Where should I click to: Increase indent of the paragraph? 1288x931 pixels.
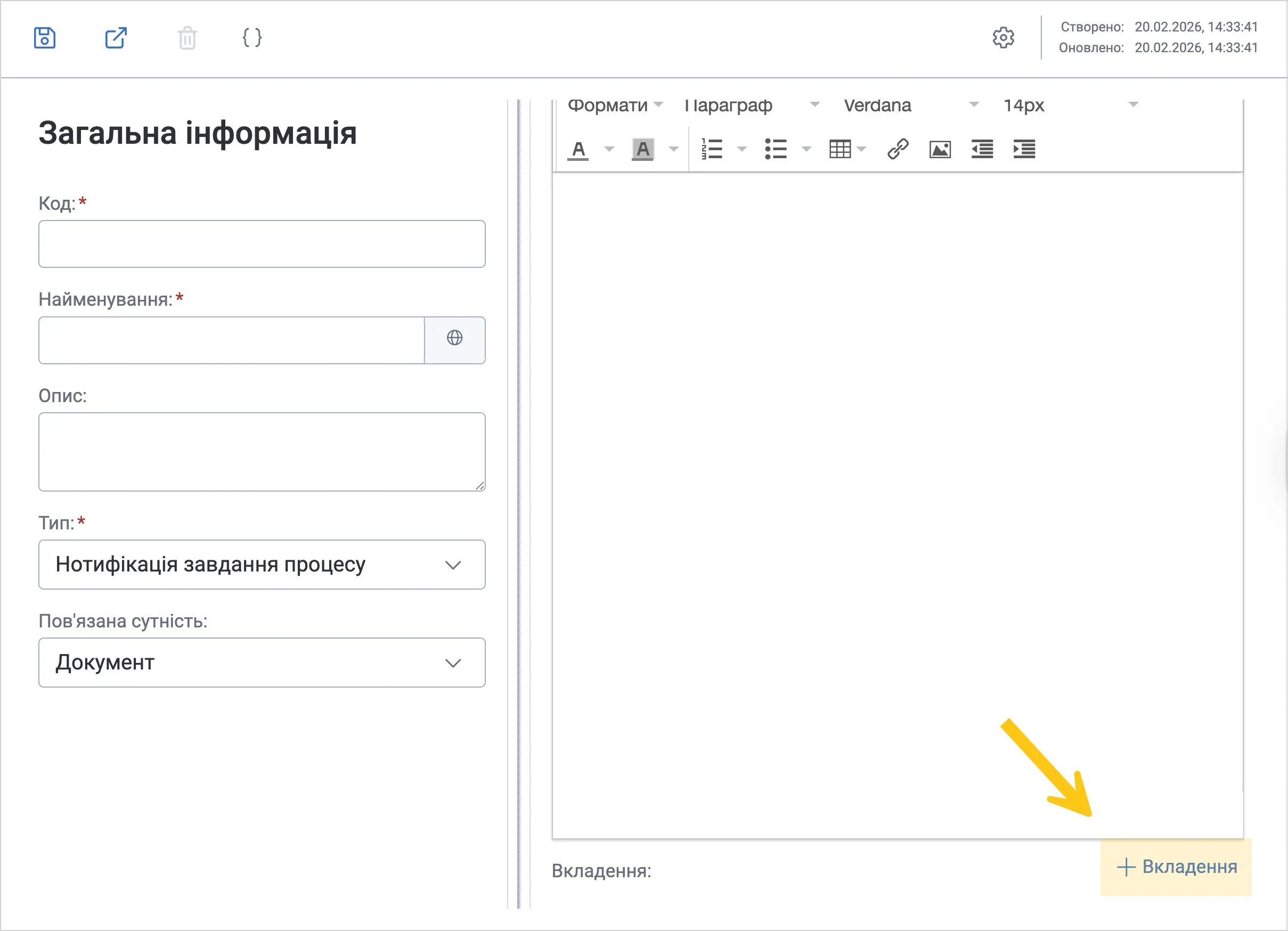click(1024, 149)
